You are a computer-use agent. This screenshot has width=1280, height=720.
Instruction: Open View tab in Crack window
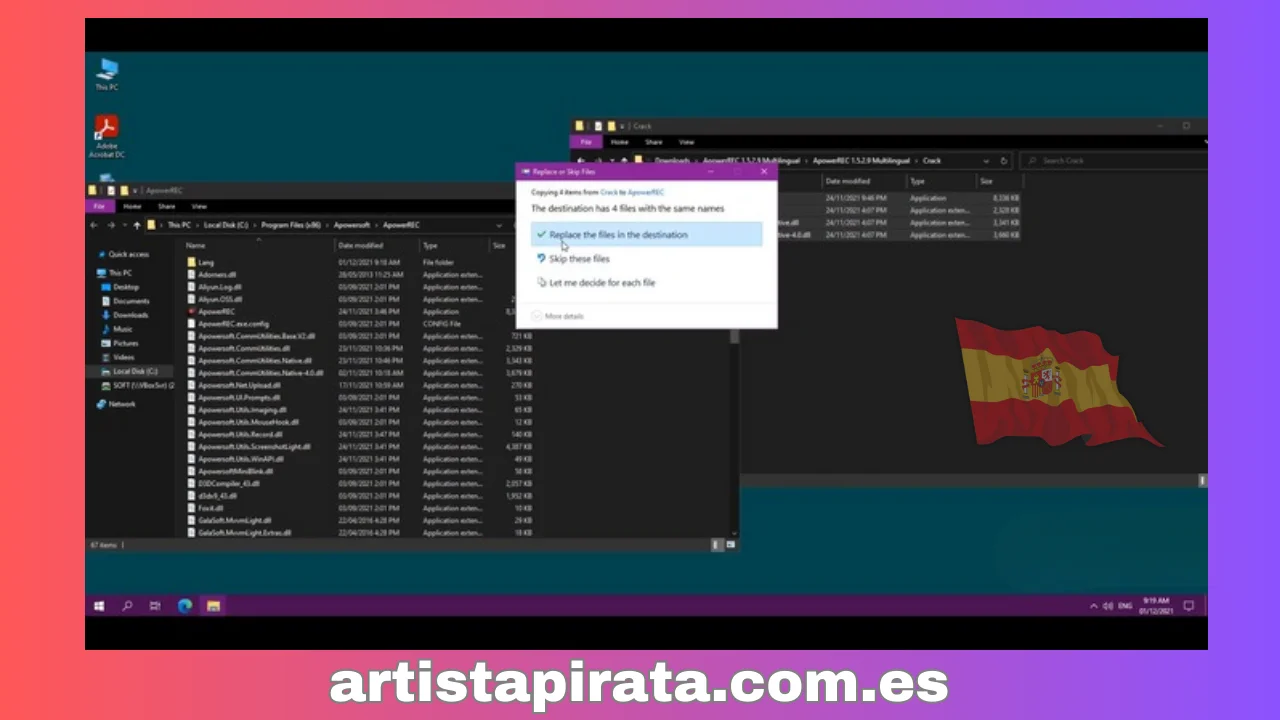(x=686, y=142)
